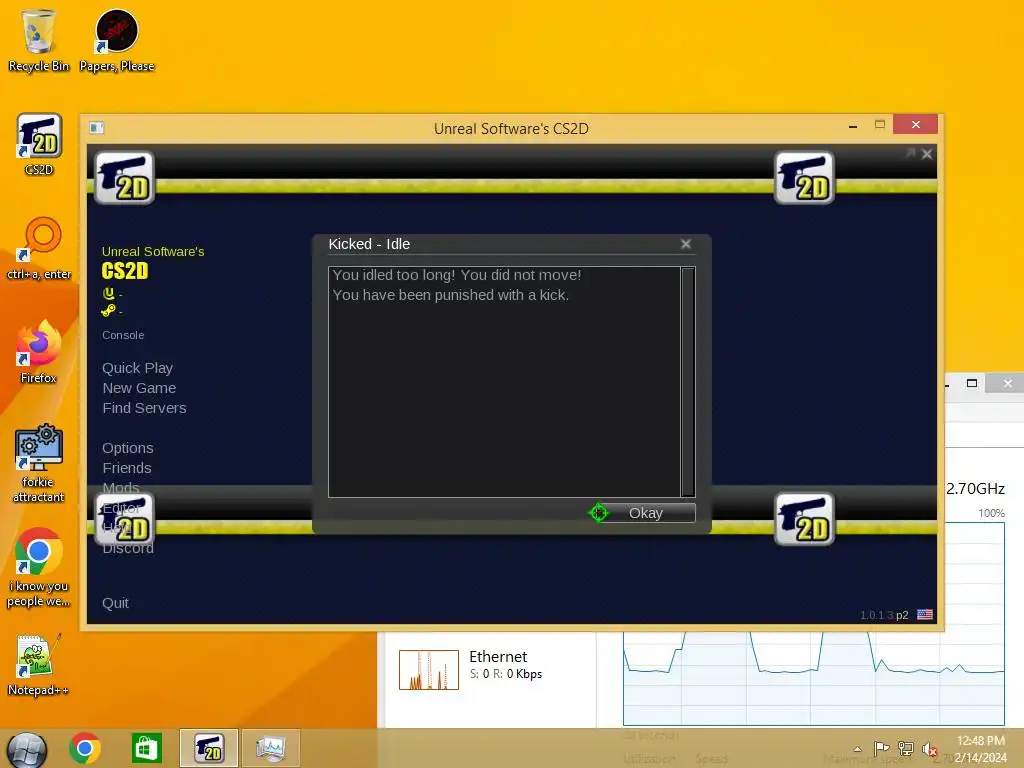1024x768 pixels.
Task: Select the Firefox desktop shortcut
Action: [39, 352]
